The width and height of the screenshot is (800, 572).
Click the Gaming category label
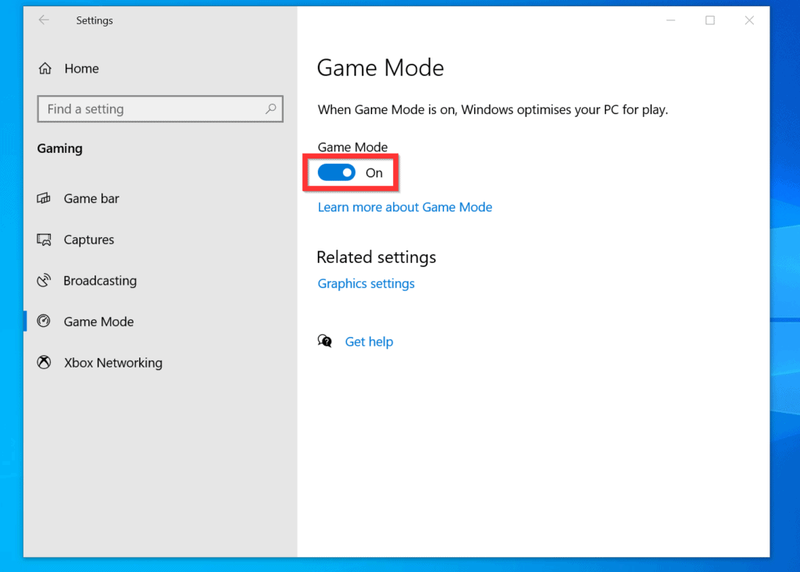pos(60,148)
